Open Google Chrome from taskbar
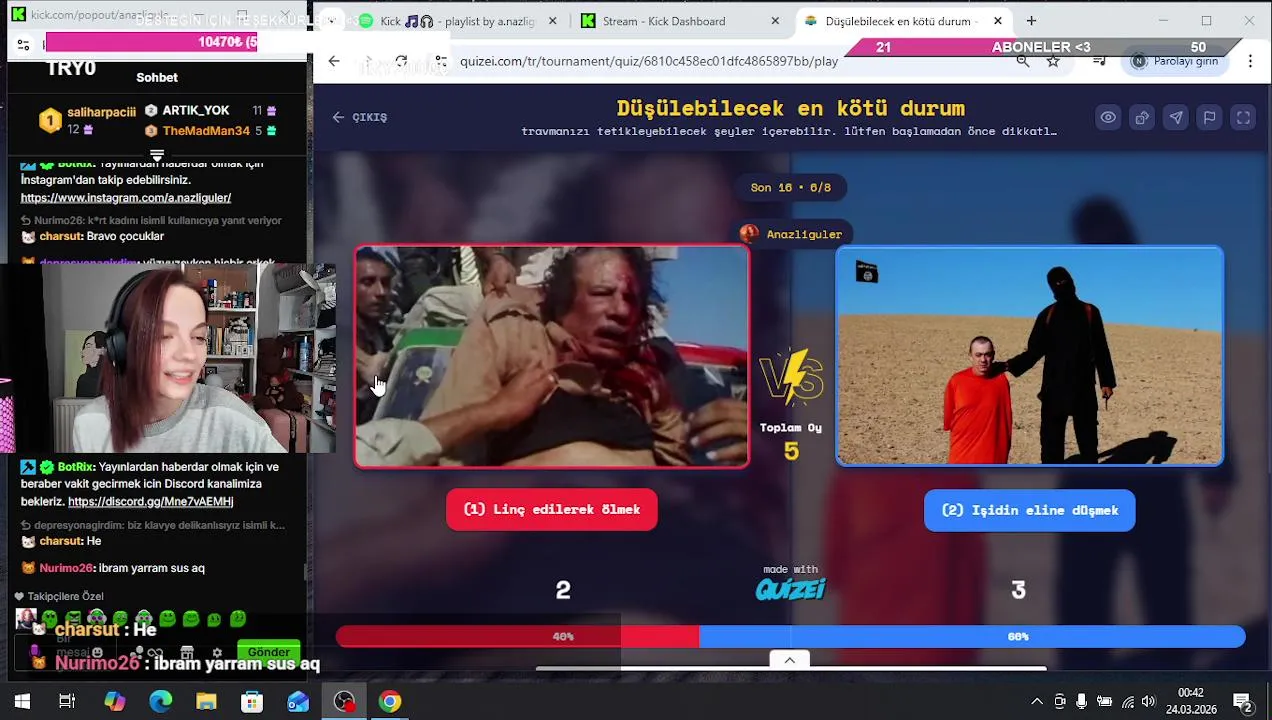The width and height of the screenshot is (1272, 720). [x=390, y=702]
